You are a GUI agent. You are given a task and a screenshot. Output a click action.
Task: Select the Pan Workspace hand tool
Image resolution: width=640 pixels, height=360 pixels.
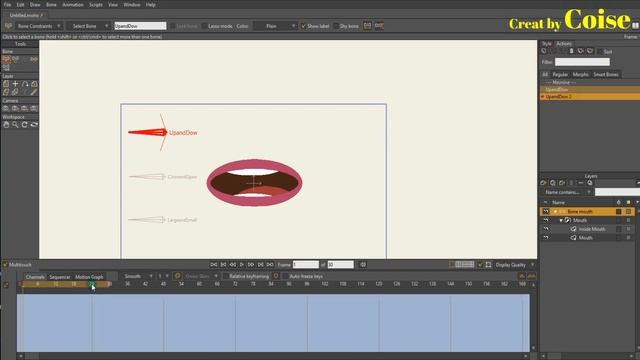coord(6,124)
